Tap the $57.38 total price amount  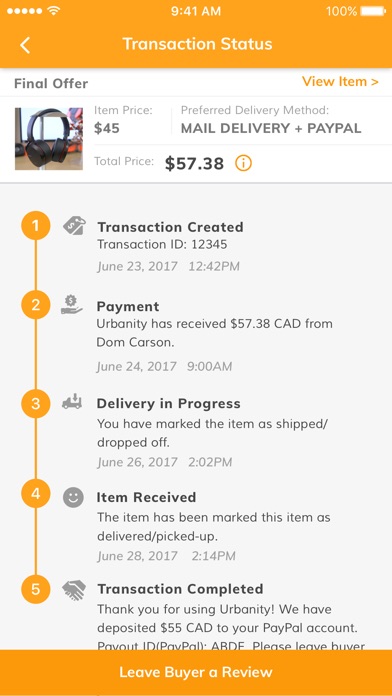tap(194, 163)
